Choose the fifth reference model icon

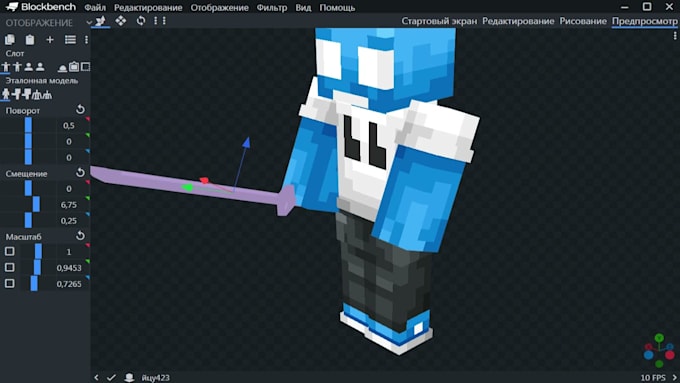[47, 94]
